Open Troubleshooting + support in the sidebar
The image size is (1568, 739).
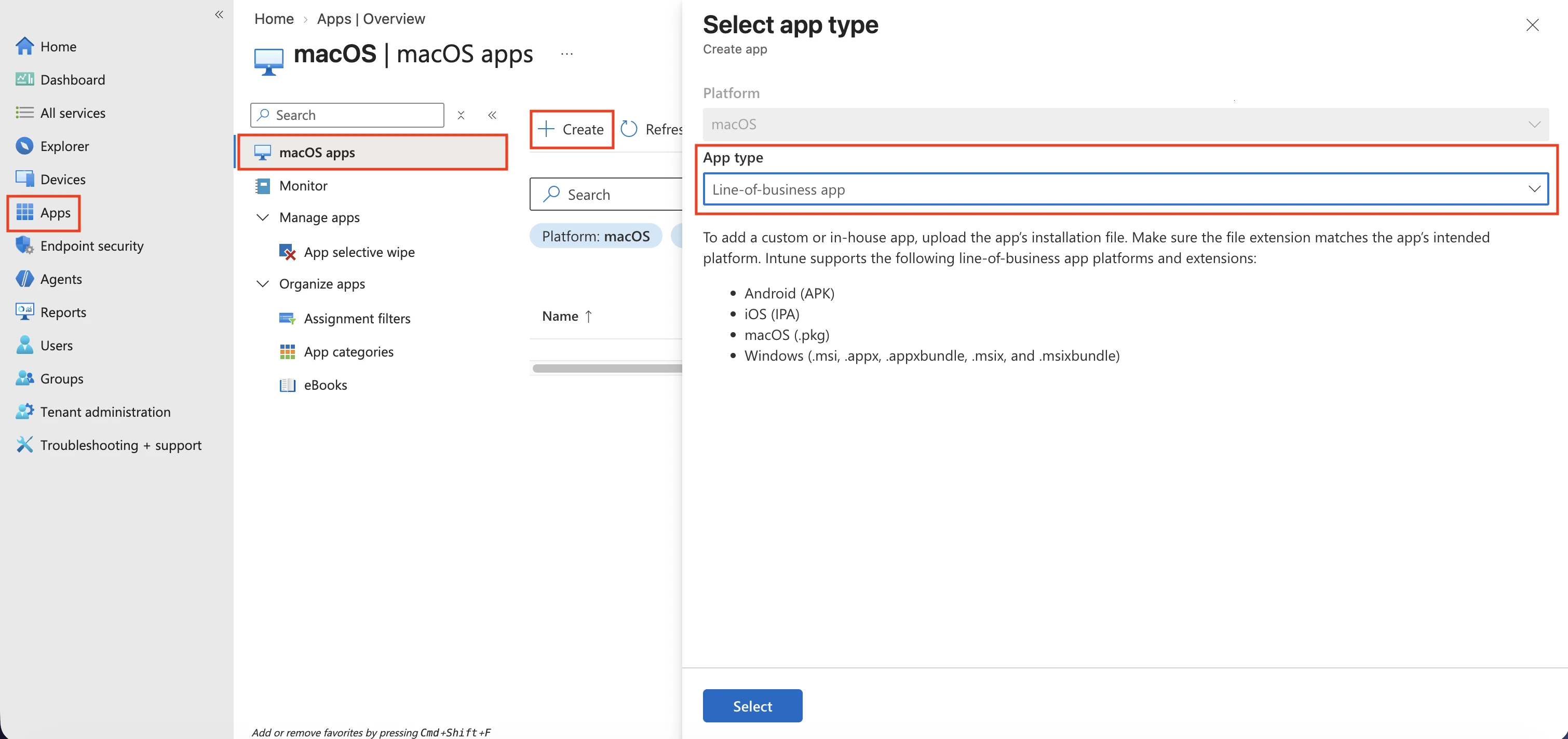109,445
